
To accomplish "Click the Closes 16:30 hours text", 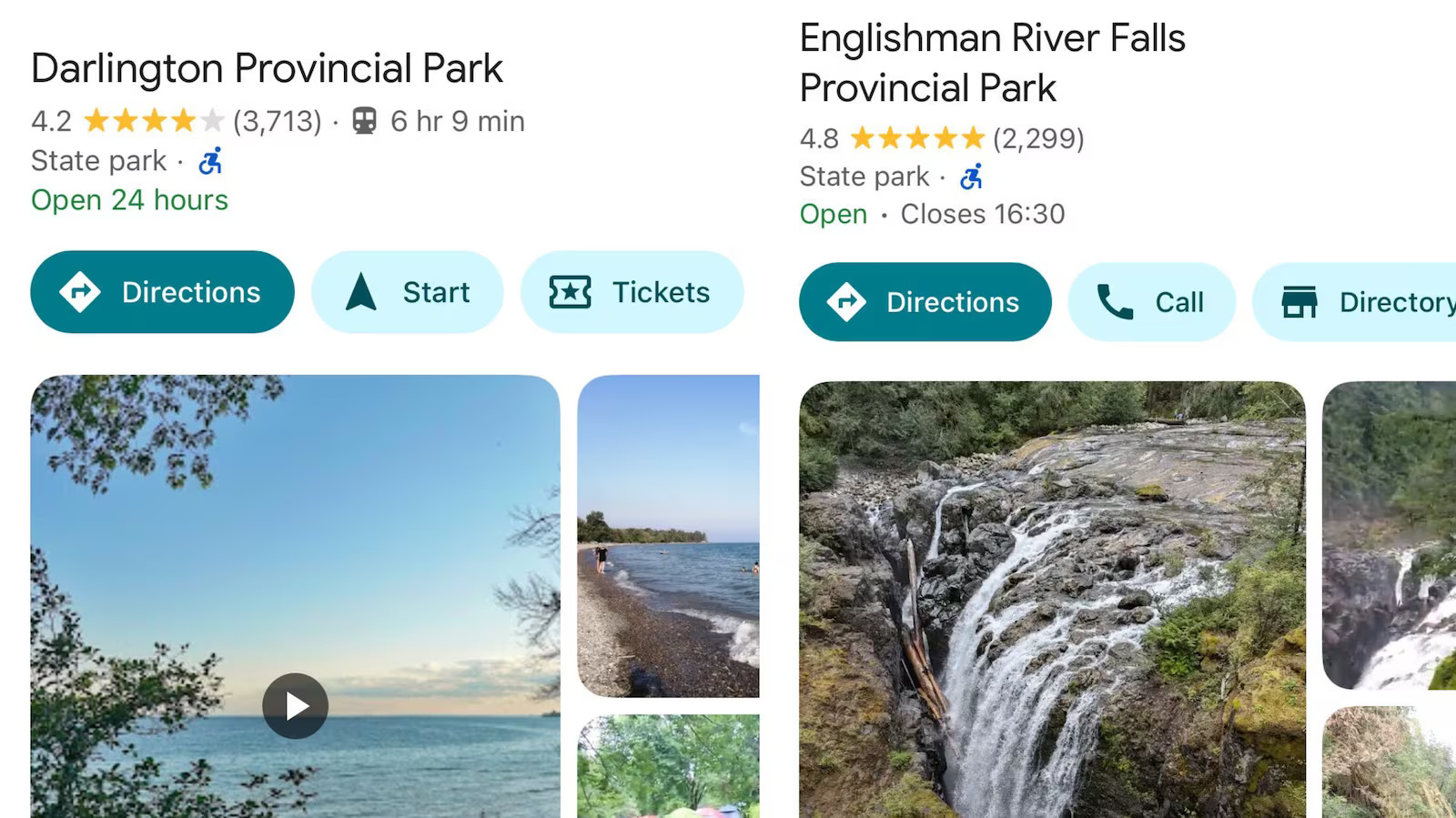I will pyautogui.click(x=982, y=214).
